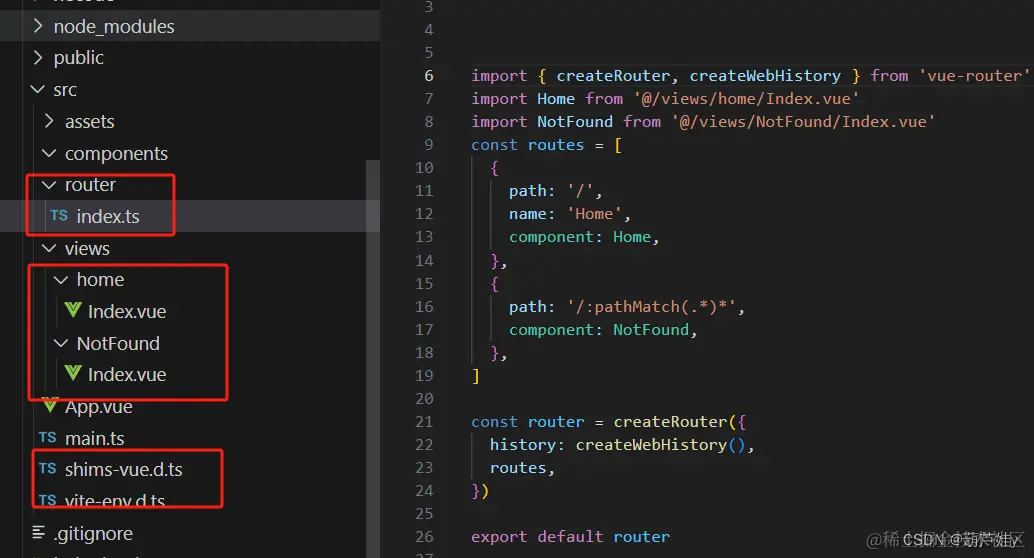Expand the node_modules folder chevron
1034x558 pixels.
pyautogui.click(x=38, y=26)
